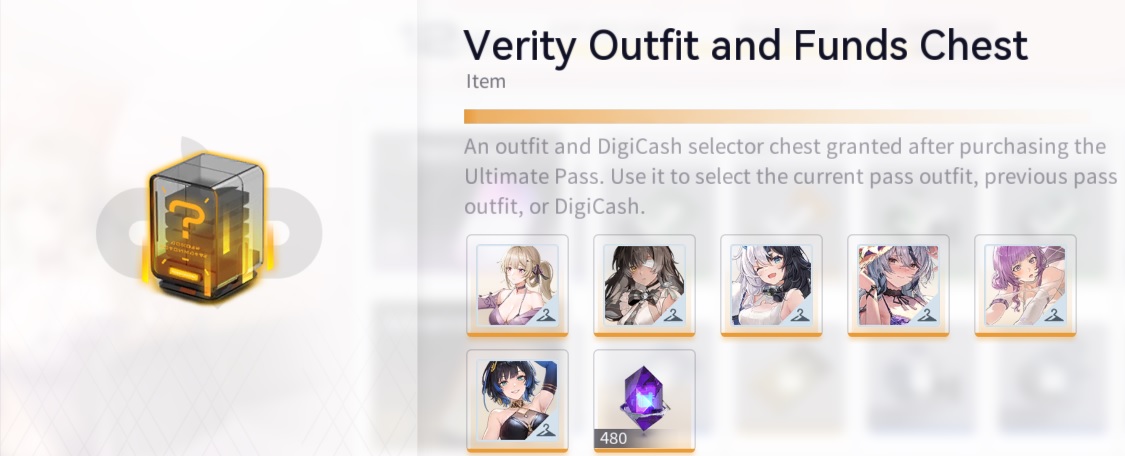Image resolution: width=1125 pixels, height=456 pixels.
Task: Click the Item type label
Action: coord(486,82)
